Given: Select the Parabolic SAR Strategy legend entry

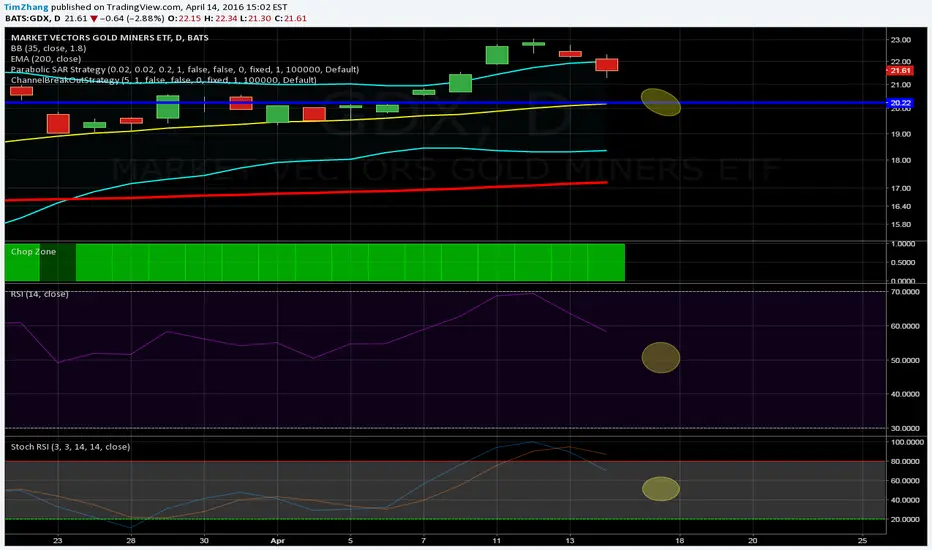Looking at the screenshot, I should [185, 70].
